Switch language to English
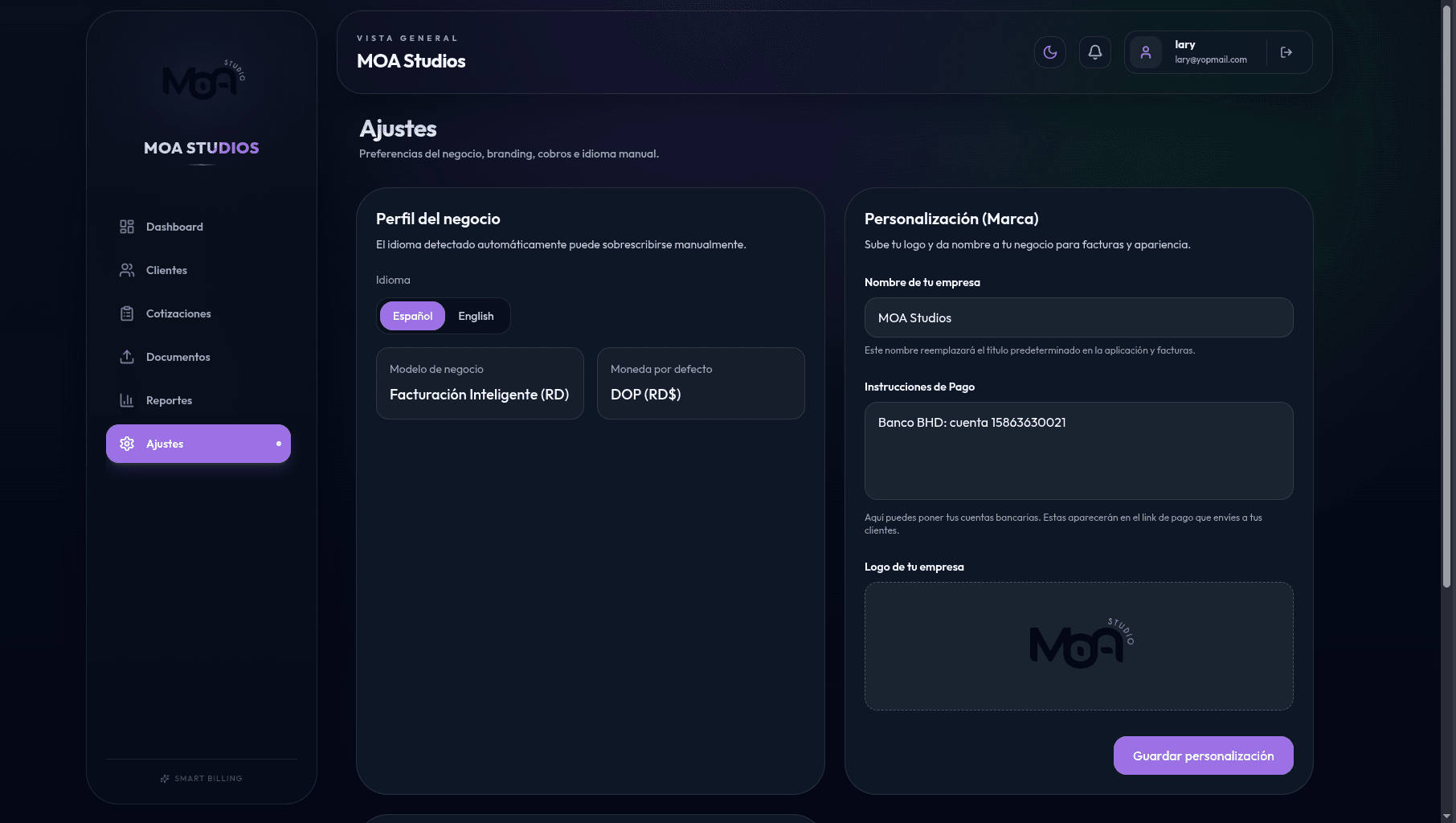Screen dimensions: 1456x823 [x=476, y=316]
